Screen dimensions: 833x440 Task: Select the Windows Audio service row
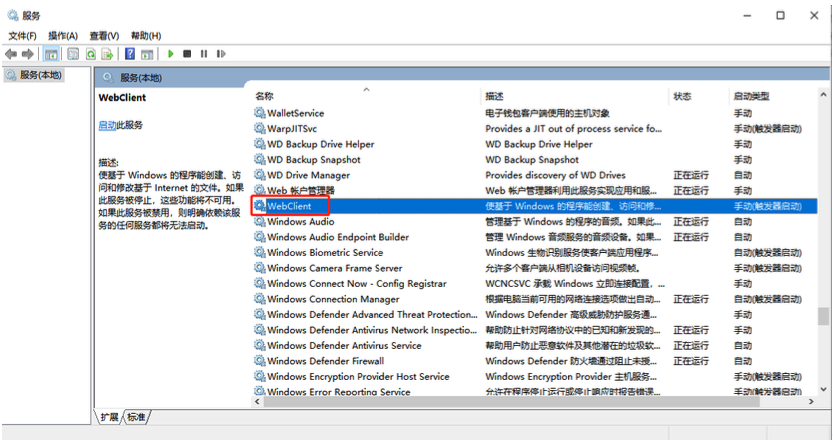click(x=301, y=222)
